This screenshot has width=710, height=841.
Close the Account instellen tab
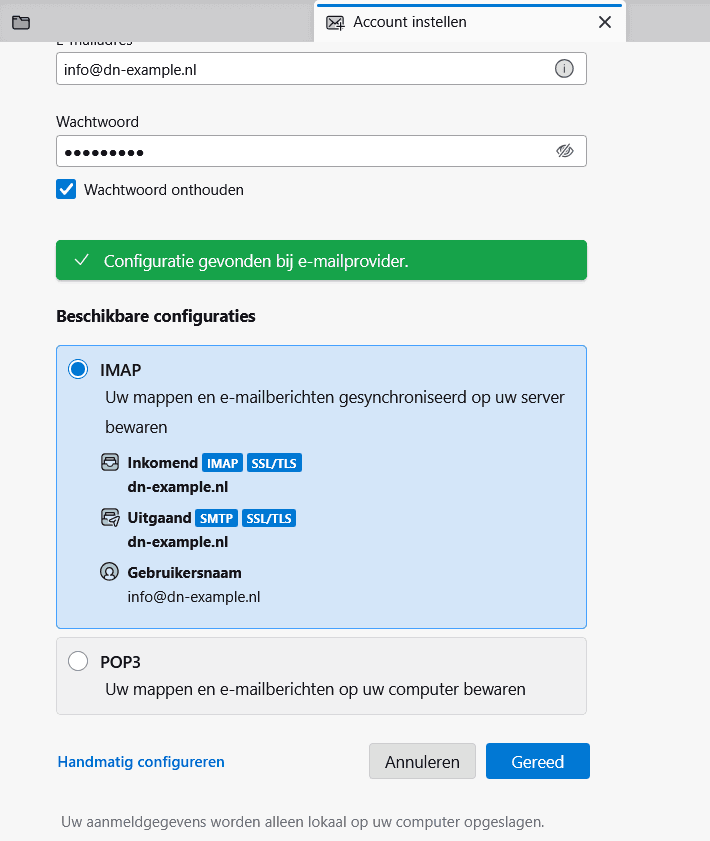pyautogui.click(x=604, y=22)
